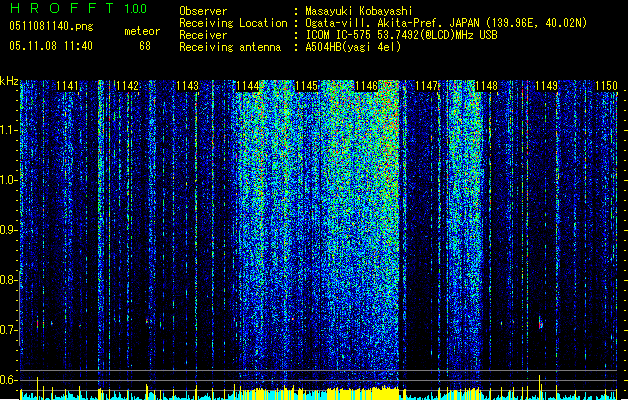Click the 0.6 kHz axis tick label
Image resolution: width=629 pixels, height=400 pixels.
[x=9, y=380]
